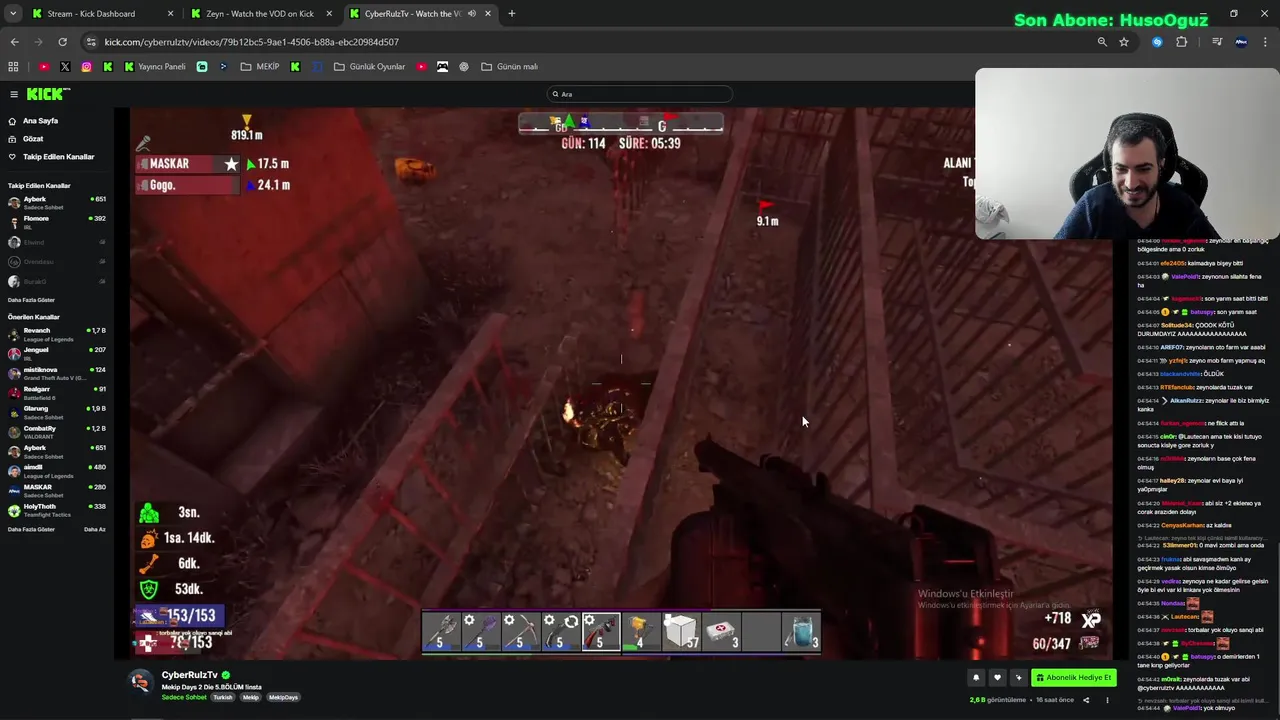Screen dimensions: 1280x720
Task: Open a new browser tab
Action: [x=511, y=14]
